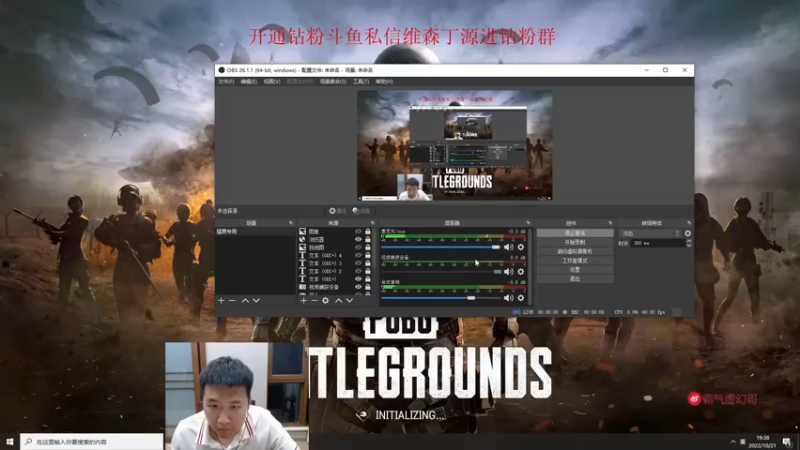Viewport: 800px width, 450px height.
Task: Undock the Scenes panel via header icon
Action: [291, 223]
